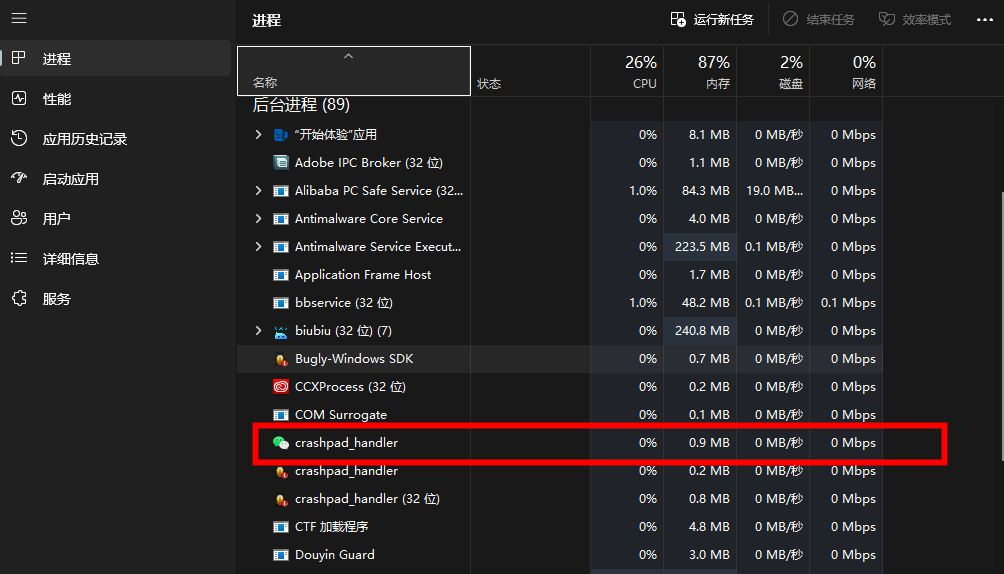The width and height of the screenshot is (1004, 574).
Task: Go to 启动应用 startup apps page
Action: [x=70, y=179]
